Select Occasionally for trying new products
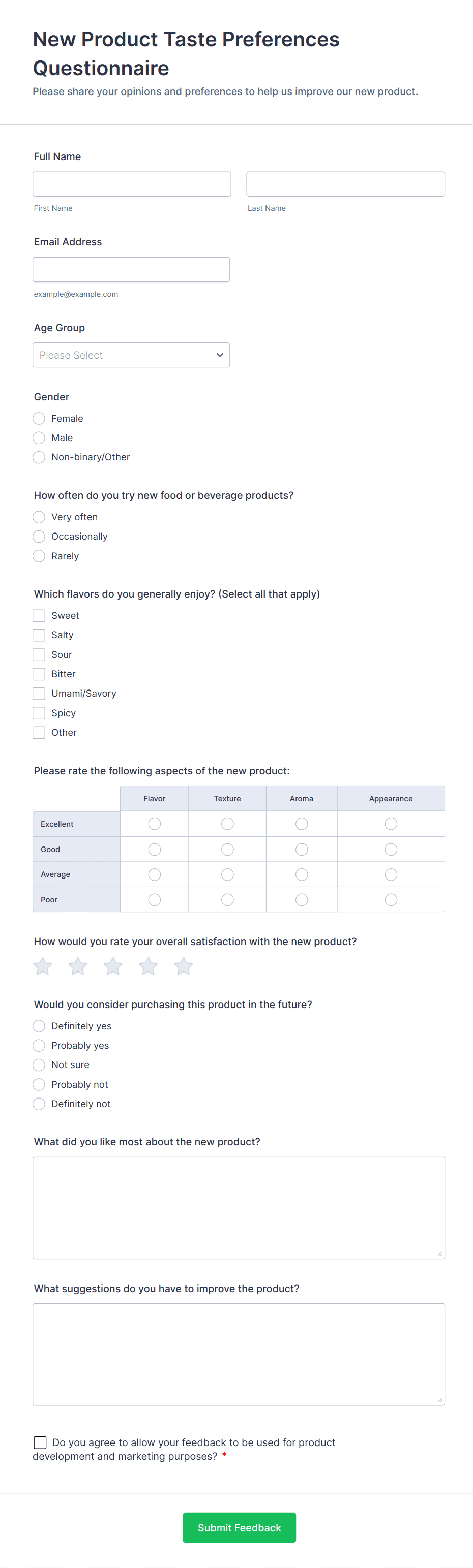Screen dimensions: 473x1568 pyautogui.click(x=39, y=536)
